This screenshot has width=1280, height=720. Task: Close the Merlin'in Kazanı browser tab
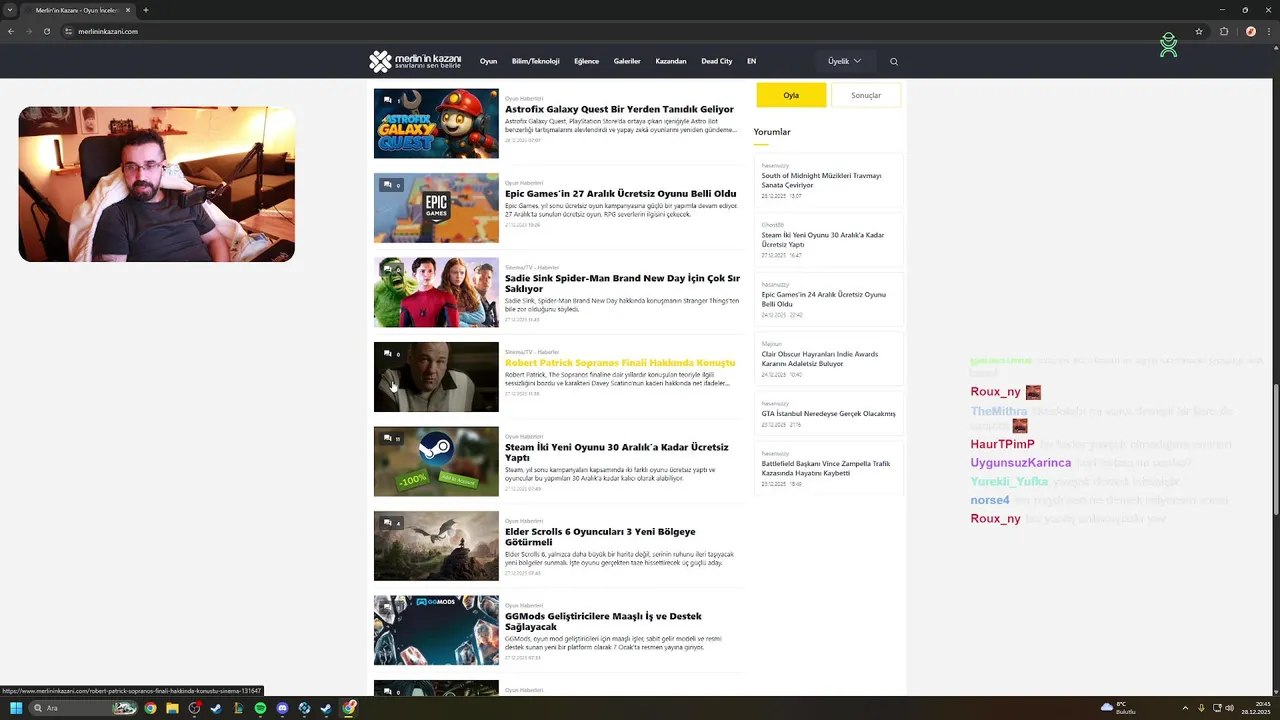[127, 10]
